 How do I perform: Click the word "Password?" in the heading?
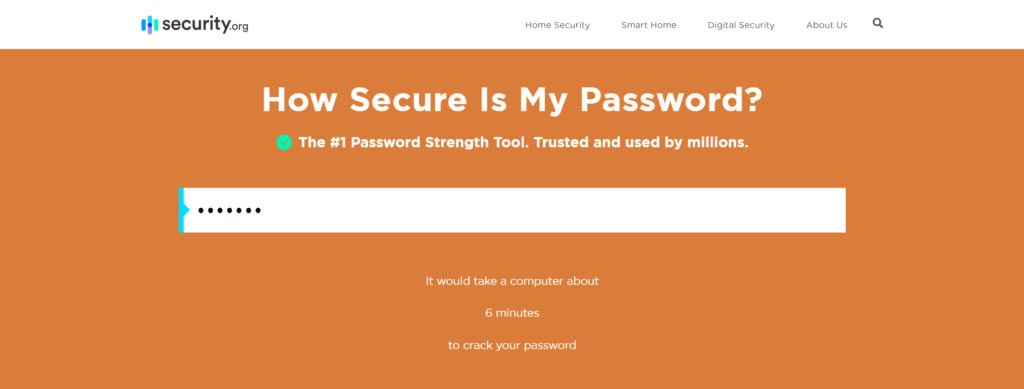click(671, 100)
